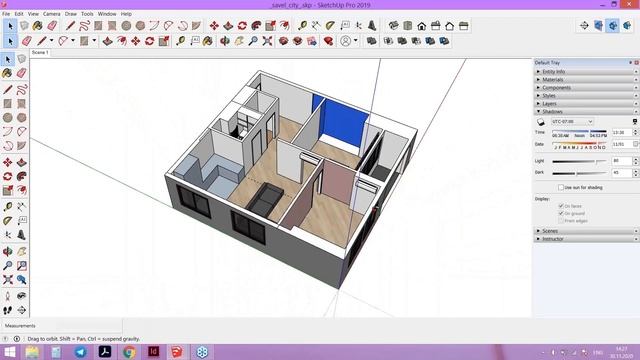This screenshot has width=640, height=360.
Task: Open Telegram from the taskbar
Action: tap(80, 352)
